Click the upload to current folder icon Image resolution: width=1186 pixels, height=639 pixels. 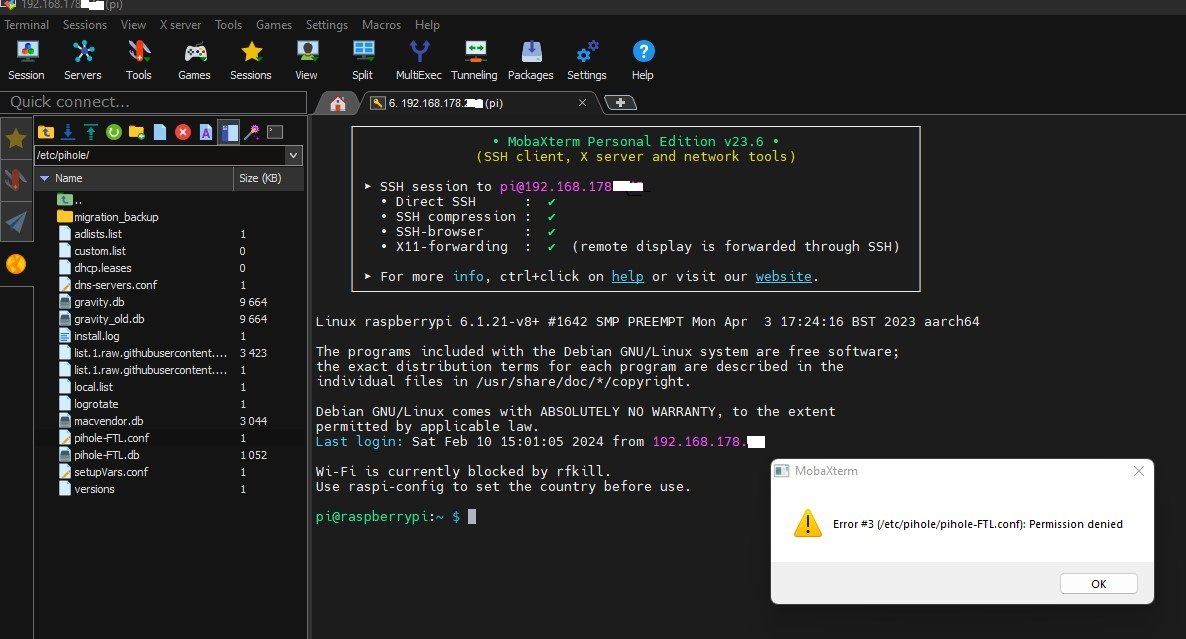click(x=91, y=132)
